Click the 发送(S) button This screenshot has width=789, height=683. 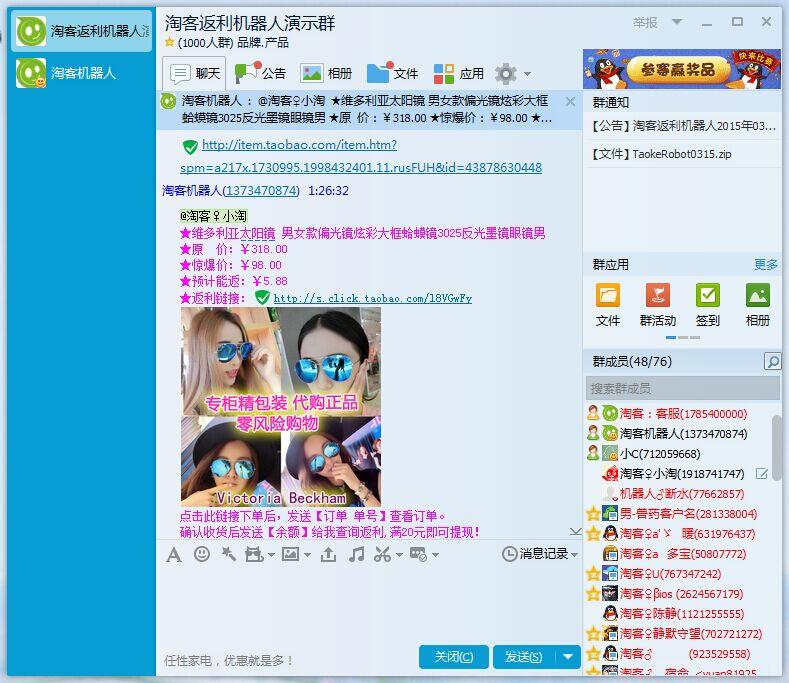pyautogui.click(x=524, y=657)
